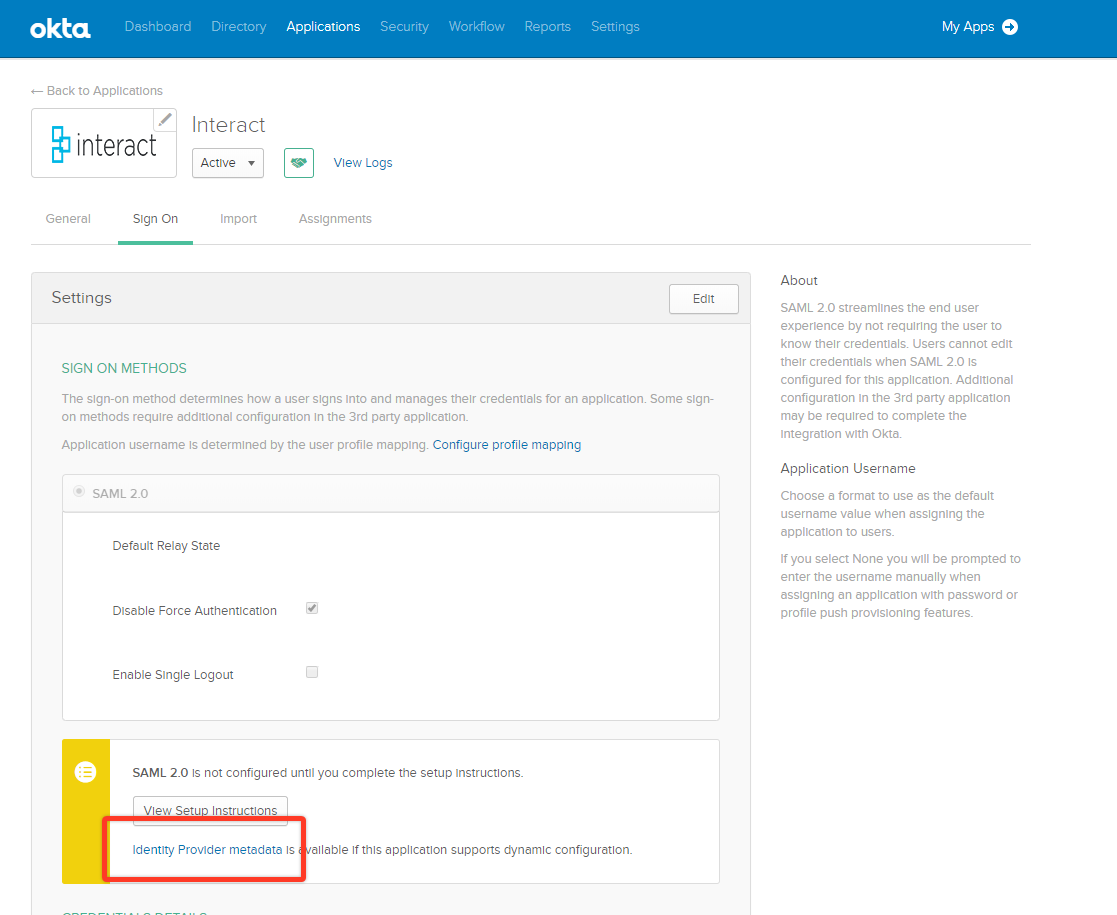Open the Settings menu in top navigation

click(615, 26)
